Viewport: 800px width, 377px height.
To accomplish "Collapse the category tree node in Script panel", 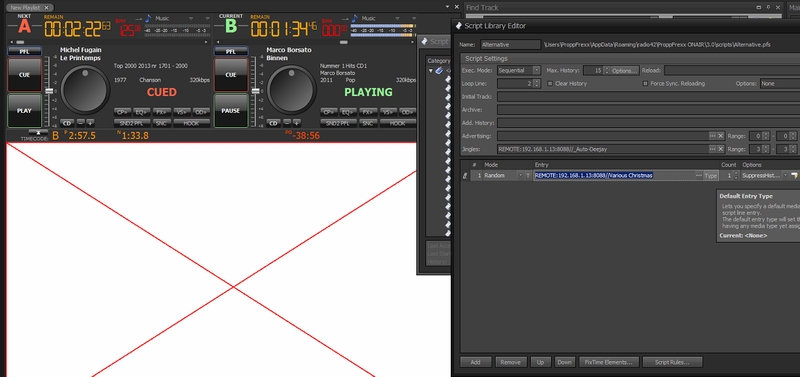I will [431, 71].
